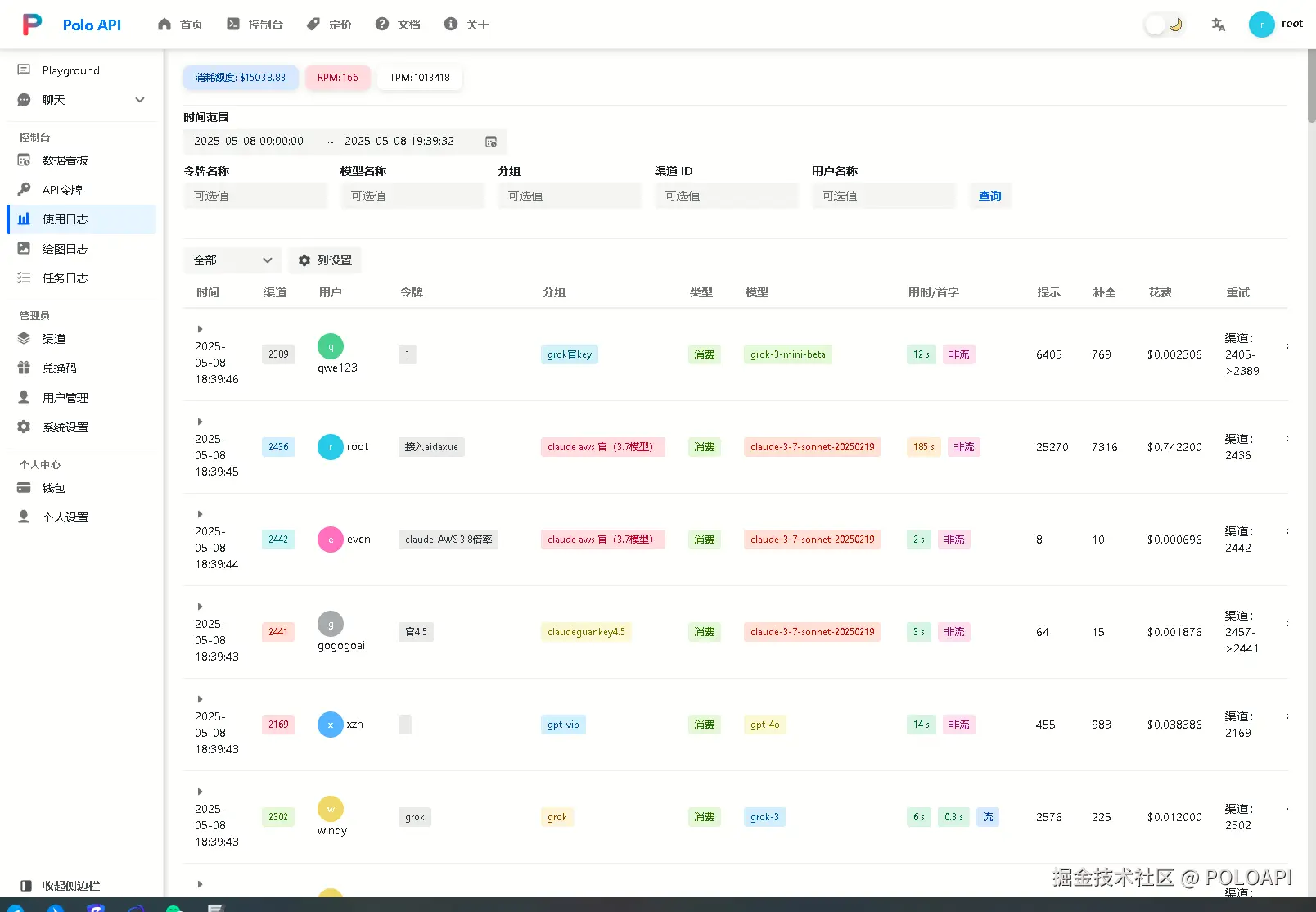Click the API令牌 key icon
The height and width of the screenshot is (912, 1316).
24,190
